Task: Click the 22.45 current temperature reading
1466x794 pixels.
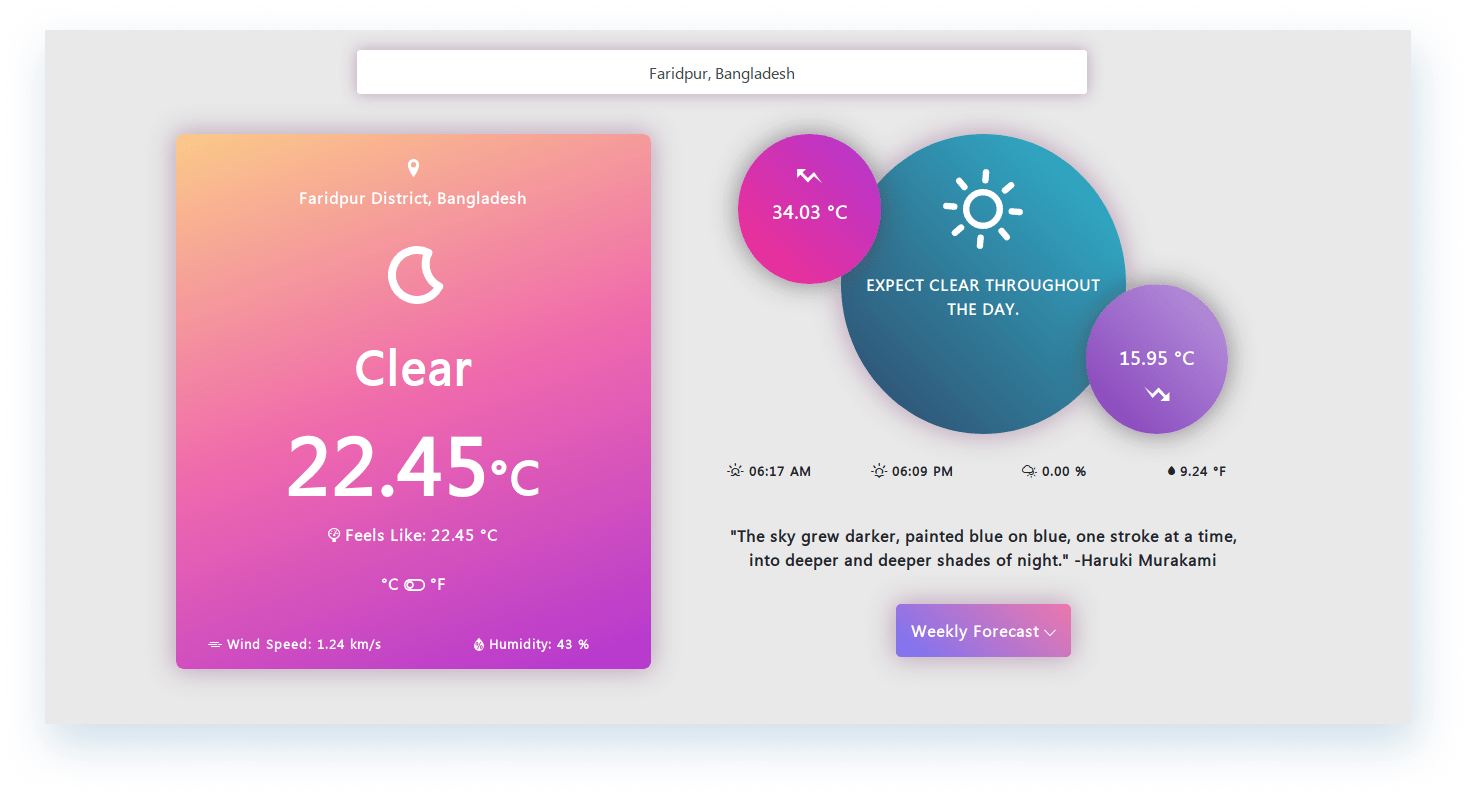Action: [x=386, y=467]
